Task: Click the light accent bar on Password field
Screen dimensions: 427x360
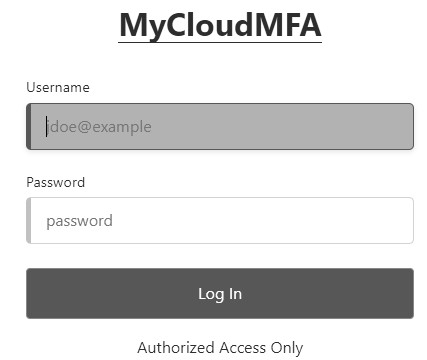Action: pyautogui.click(x=29, y=221)
